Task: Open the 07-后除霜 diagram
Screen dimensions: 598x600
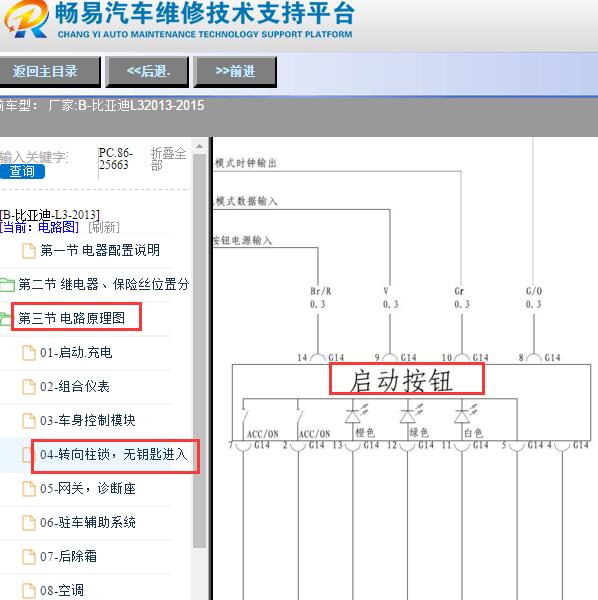Action: coord(68,556)
